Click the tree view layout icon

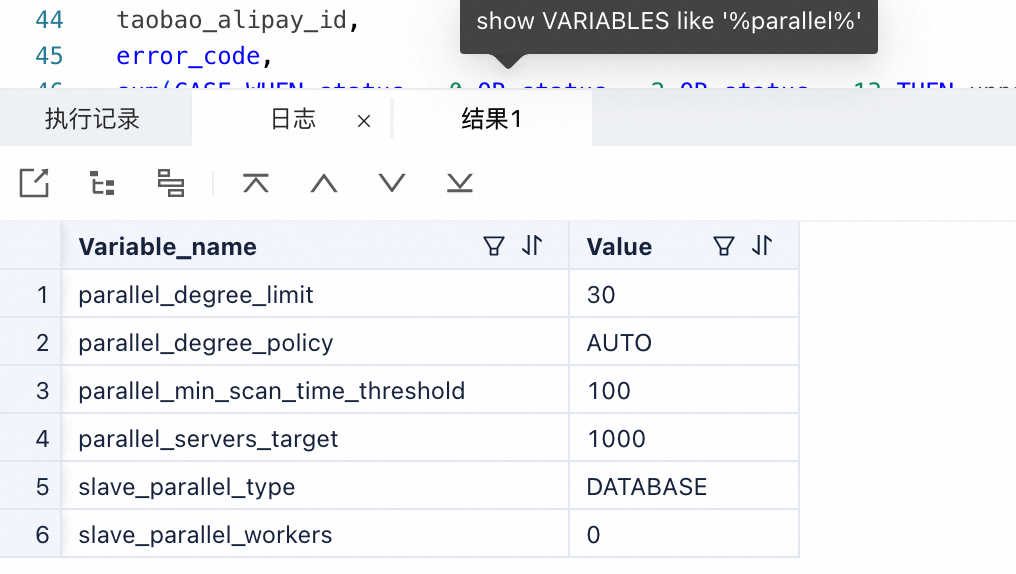tap(102, 183)
